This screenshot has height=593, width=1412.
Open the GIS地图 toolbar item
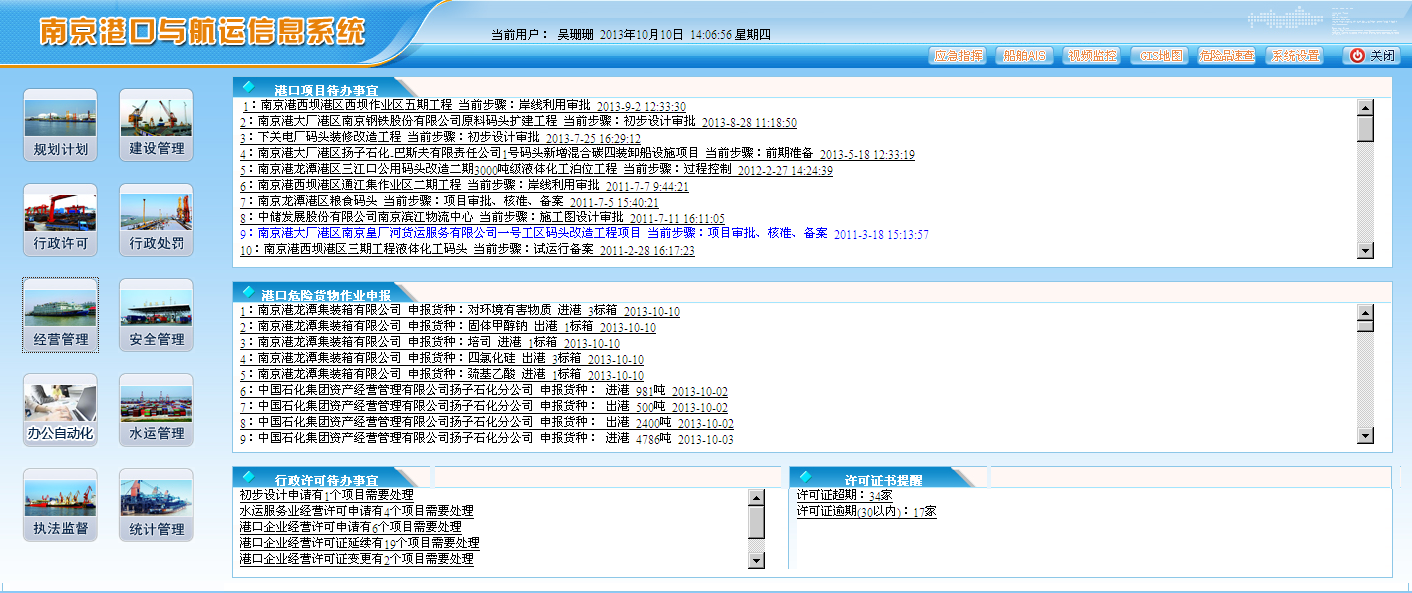(1160, 56)
